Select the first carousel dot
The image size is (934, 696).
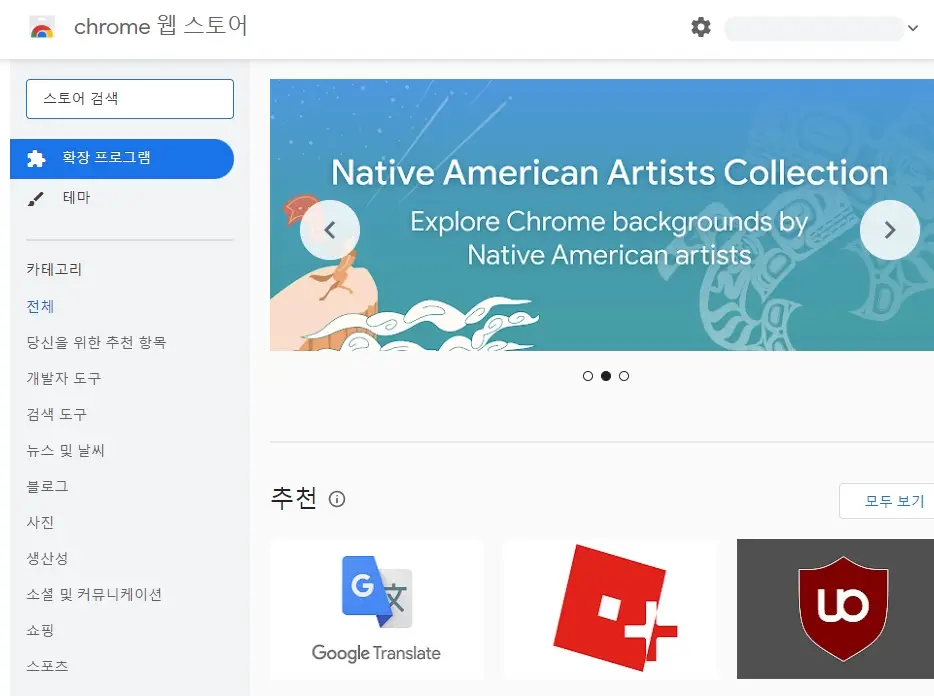coord(588,376)
